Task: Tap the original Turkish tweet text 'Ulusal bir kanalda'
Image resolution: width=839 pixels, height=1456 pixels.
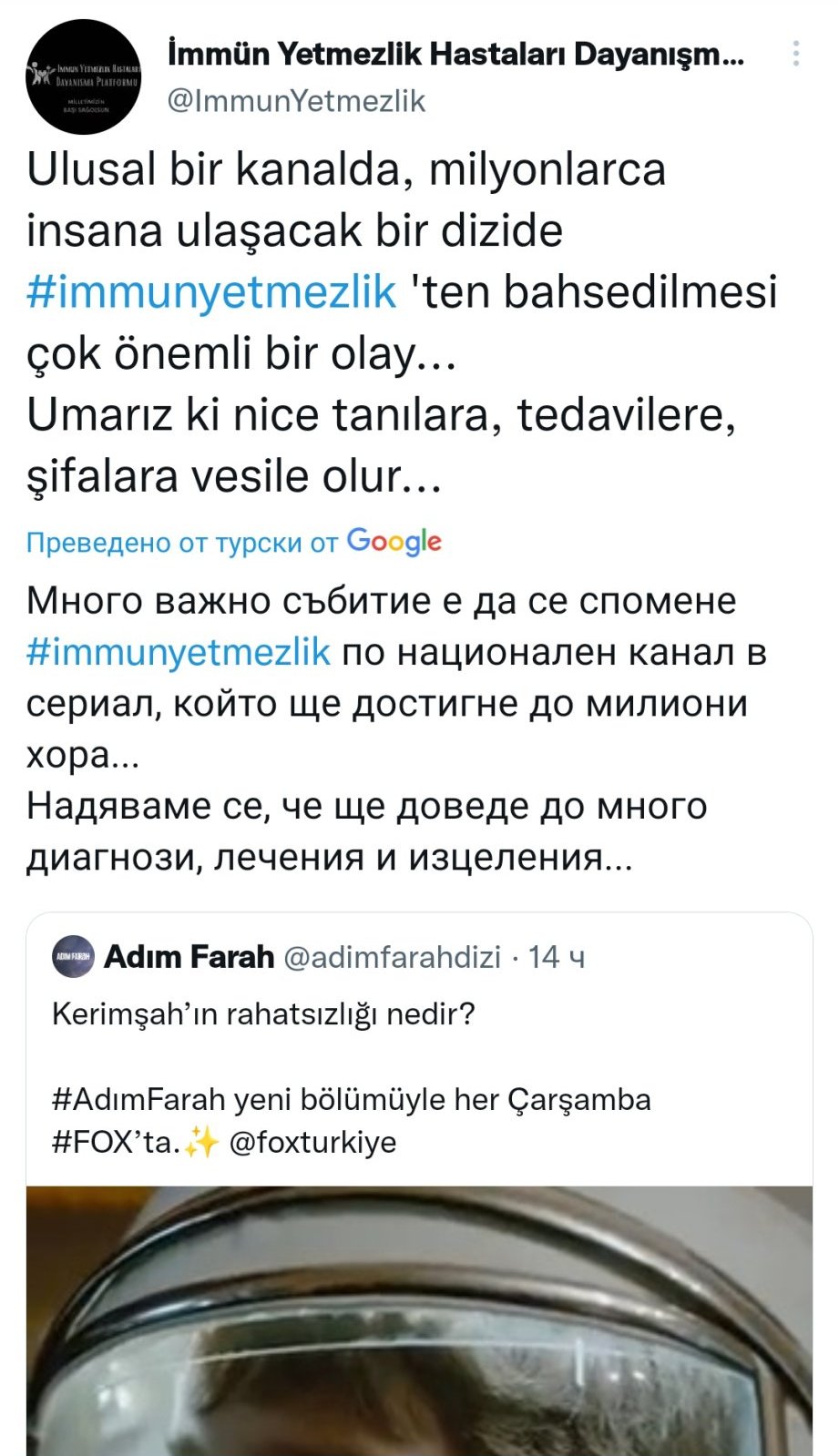Action: pos(346,170)
